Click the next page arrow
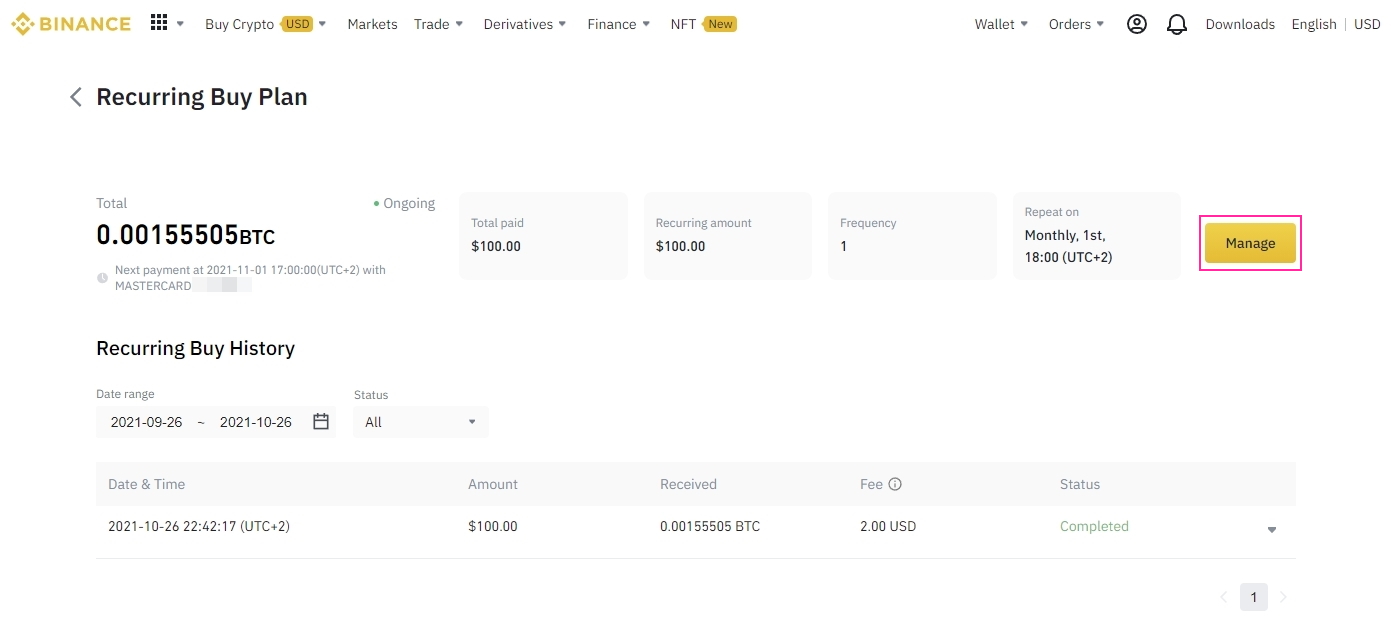The height and width of the screenshot is (620, 1391). coord(1283,597)
